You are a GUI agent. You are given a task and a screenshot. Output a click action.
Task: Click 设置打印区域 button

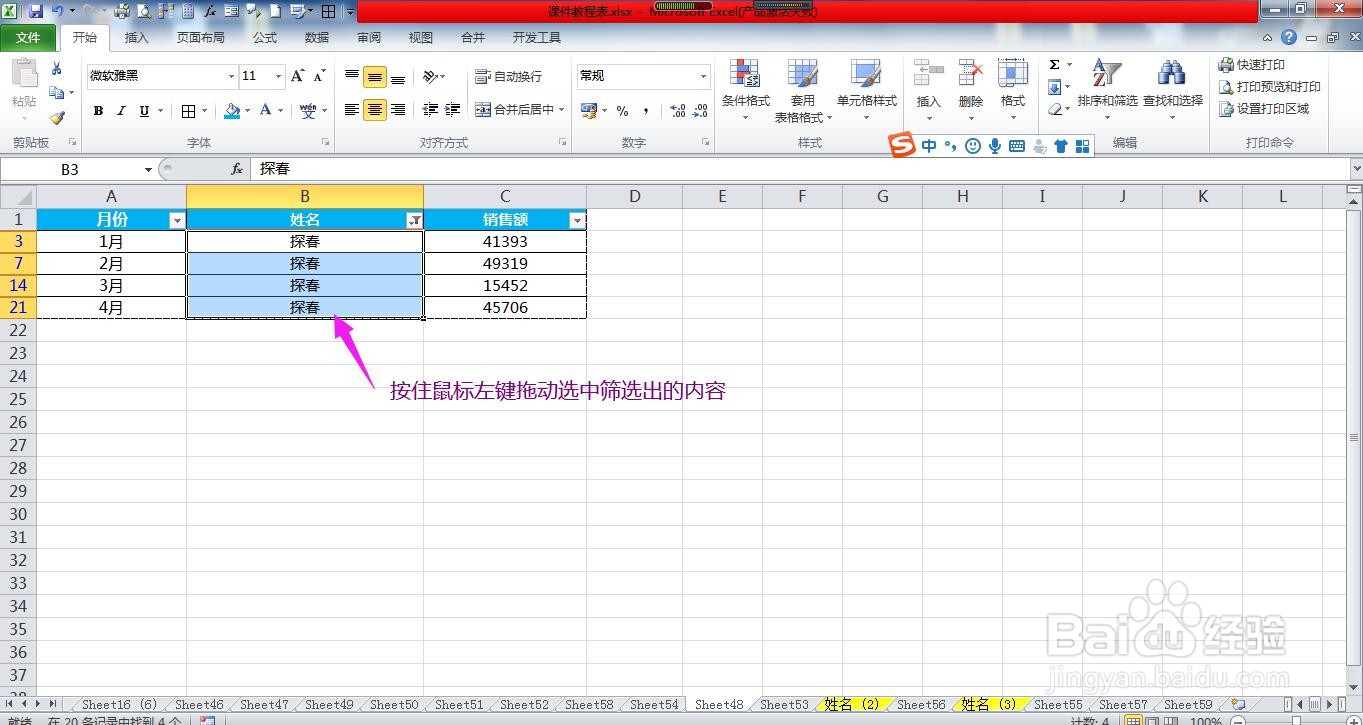pyautogui.click(x=1263, y=109)
